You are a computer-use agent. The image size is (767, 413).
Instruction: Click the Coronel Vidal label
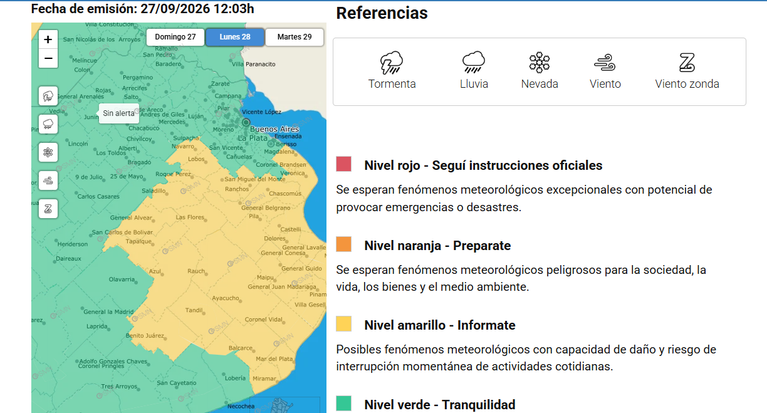click(264, 320)
